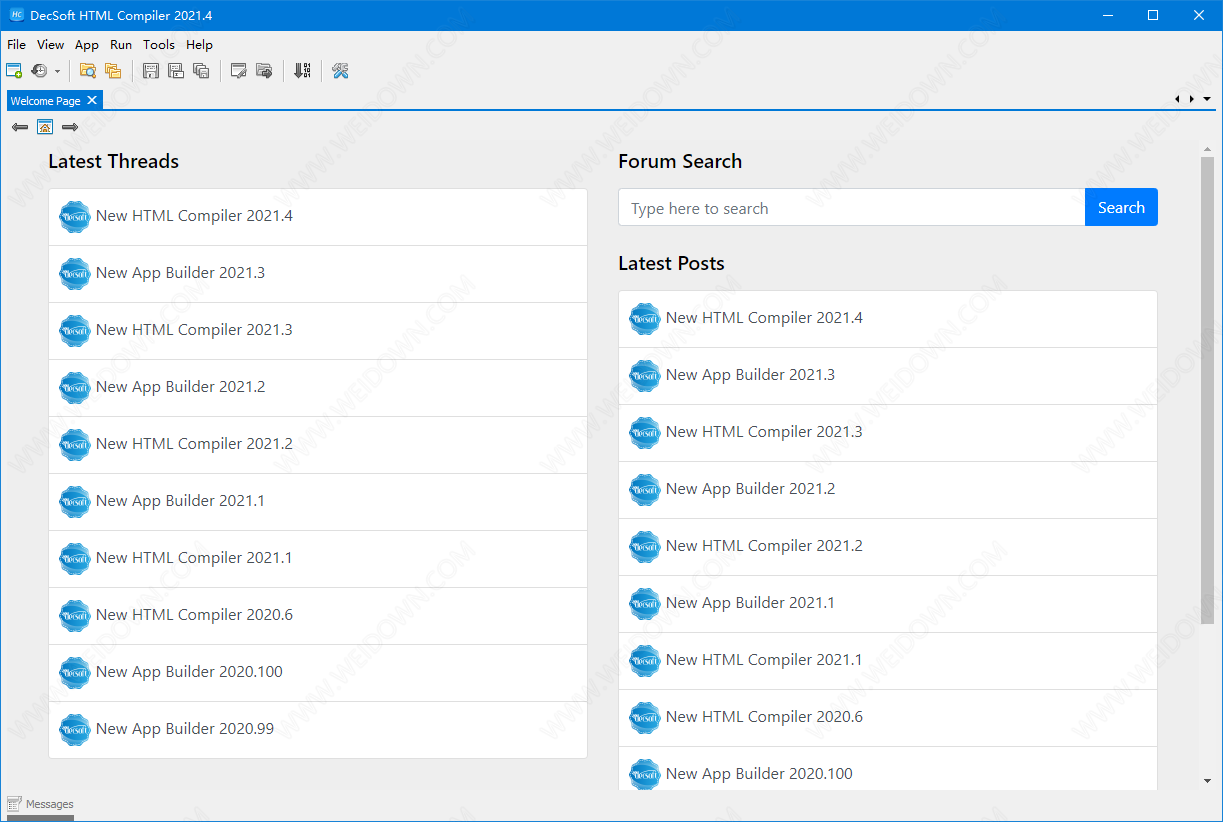This screenshot has height=822, width=1223.
Task: Click the New project toolbar icon
Action: (14, 71)
